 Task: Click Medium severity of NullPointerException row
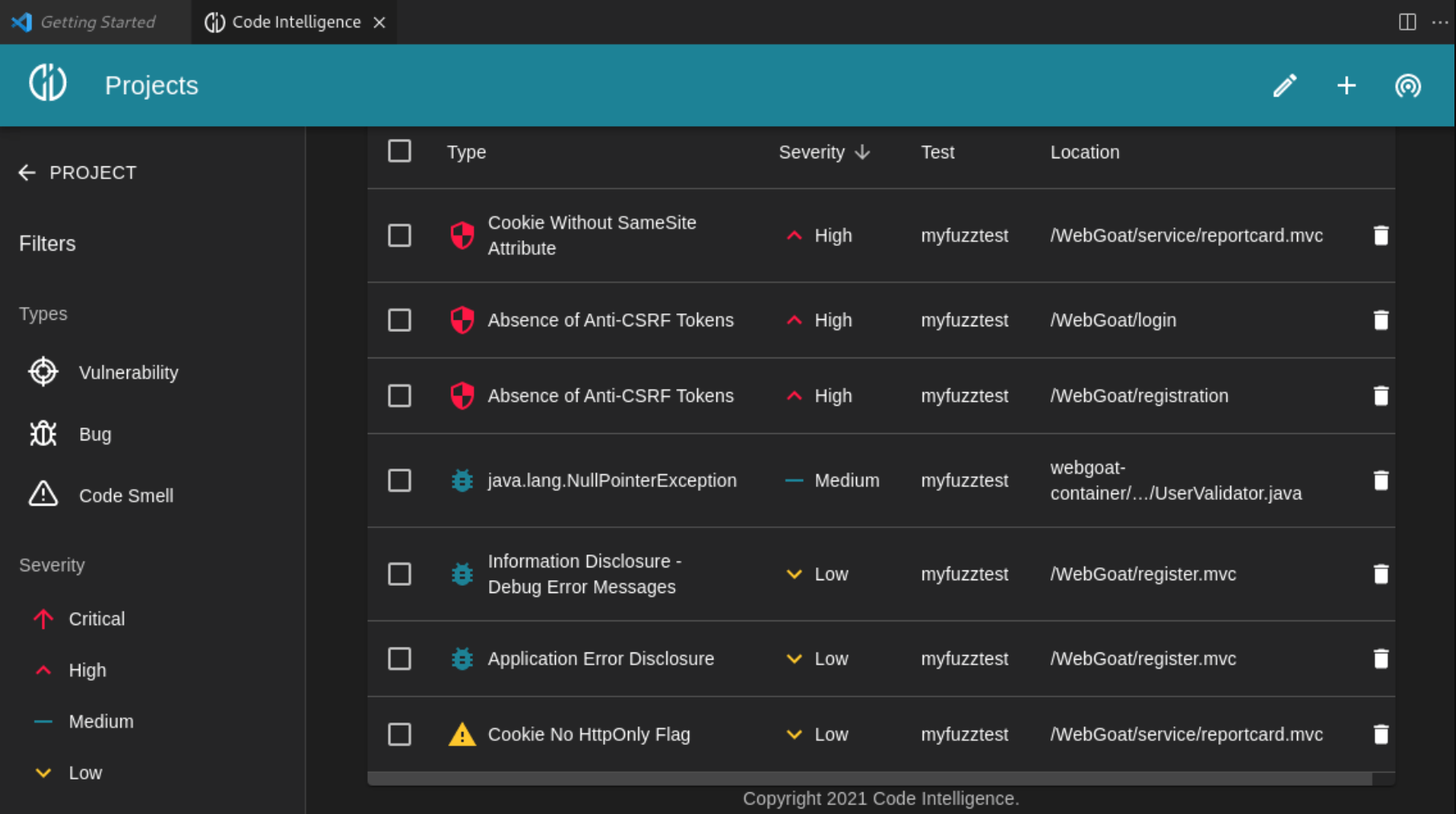[x=846, y=481]
